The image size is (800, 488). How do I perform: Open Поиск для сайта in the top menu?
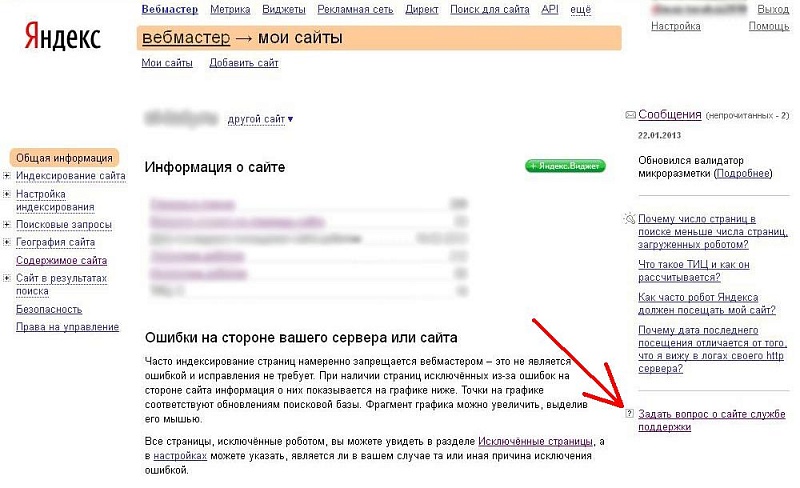490,9
